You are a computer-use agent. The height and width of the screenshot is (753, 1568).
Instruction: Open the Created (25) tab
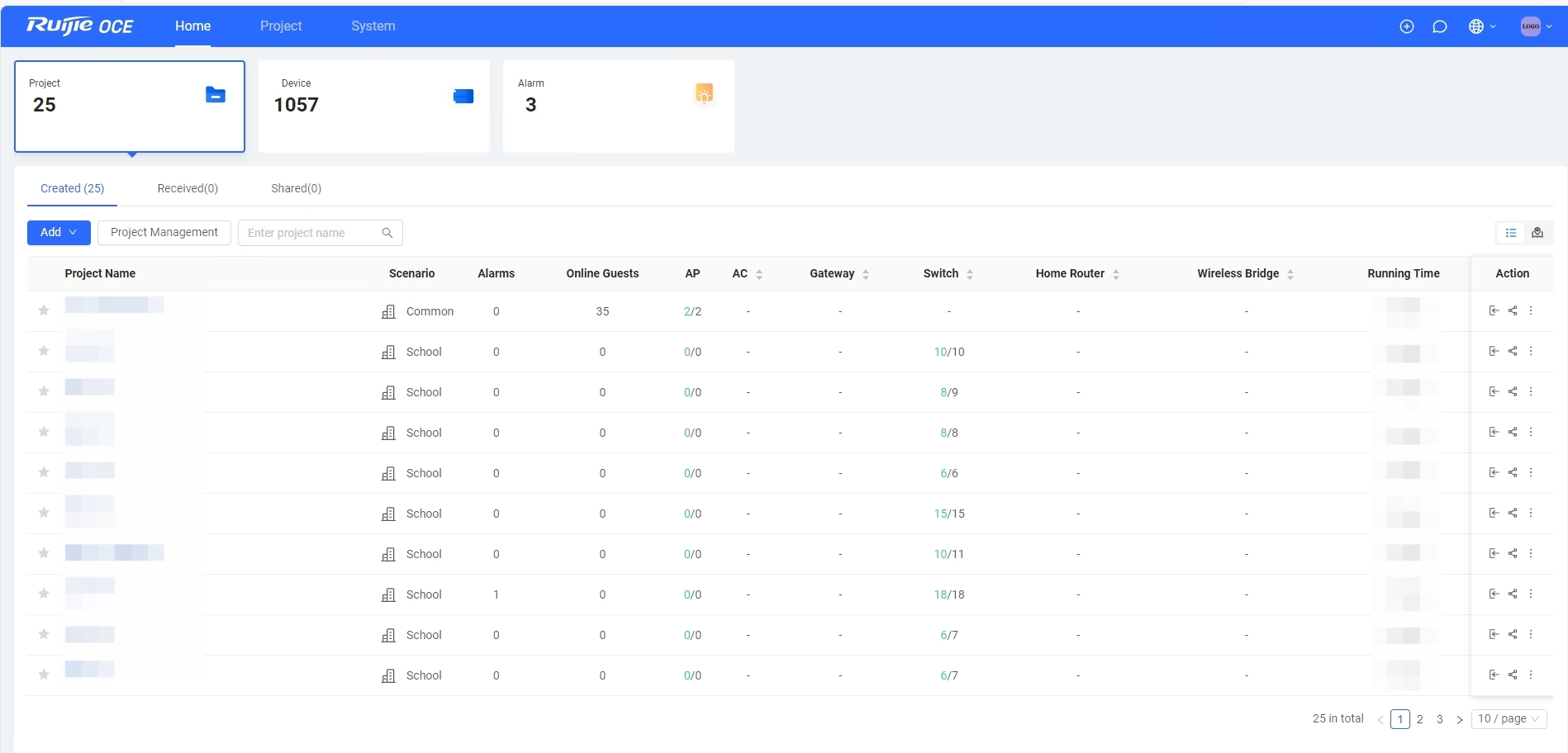[x=73, y=188]
